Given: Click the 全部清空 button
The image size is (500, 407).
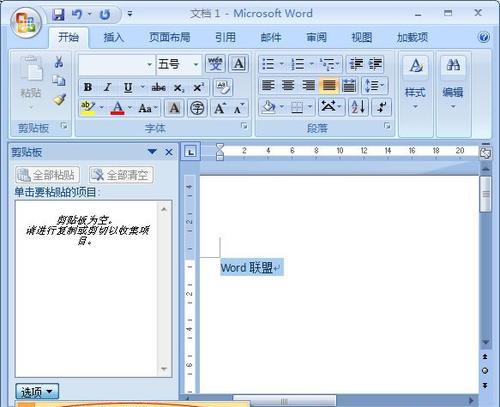Looking at the screenshot, I should click(121, 175).
